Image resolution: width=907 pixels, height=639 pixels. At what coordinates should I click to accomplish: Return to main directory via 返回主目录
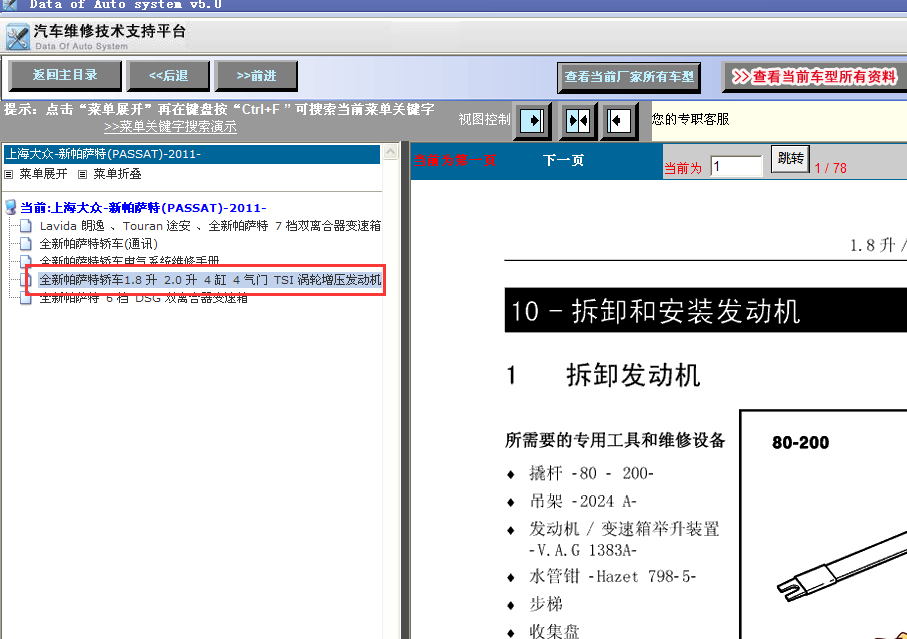pos(65,75)
